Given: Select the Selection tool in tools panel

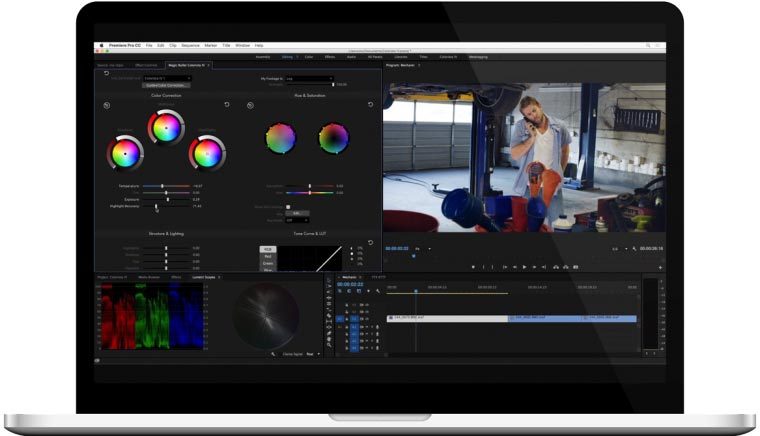Looking at the screenshot, I should [329, 280].
